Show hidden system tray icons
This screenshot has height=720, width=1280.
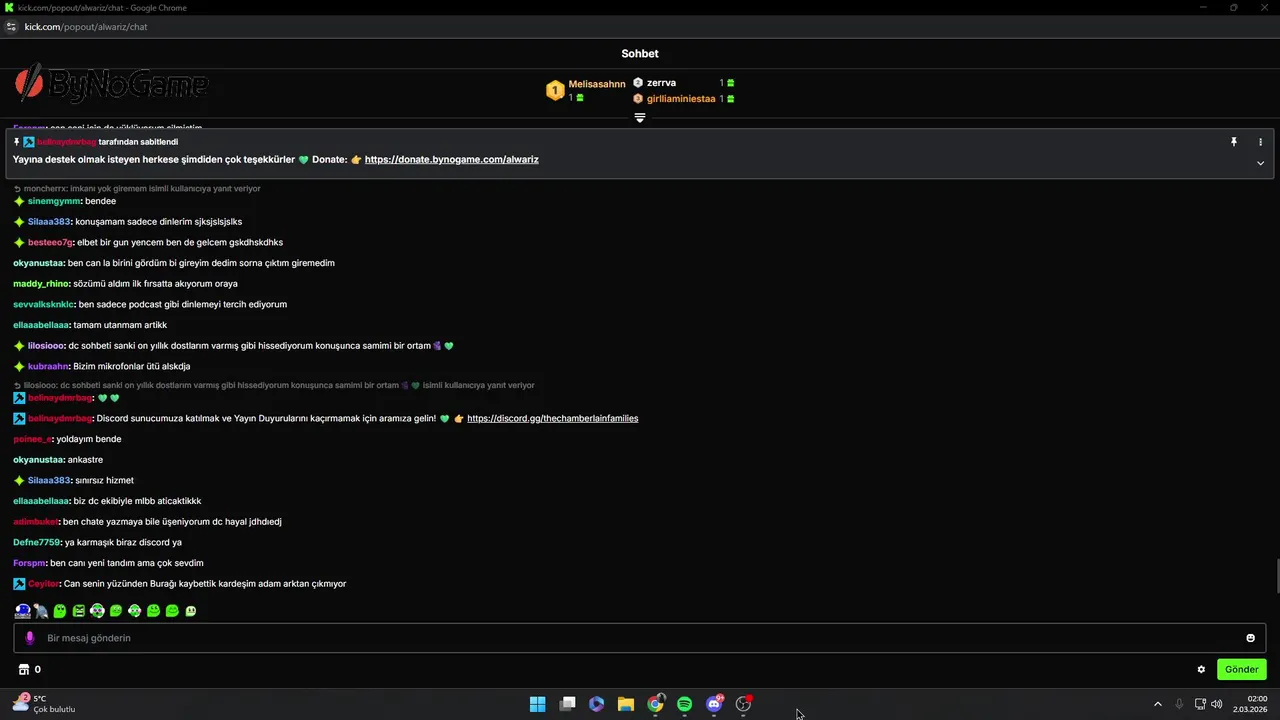[x=1158, y=704]
